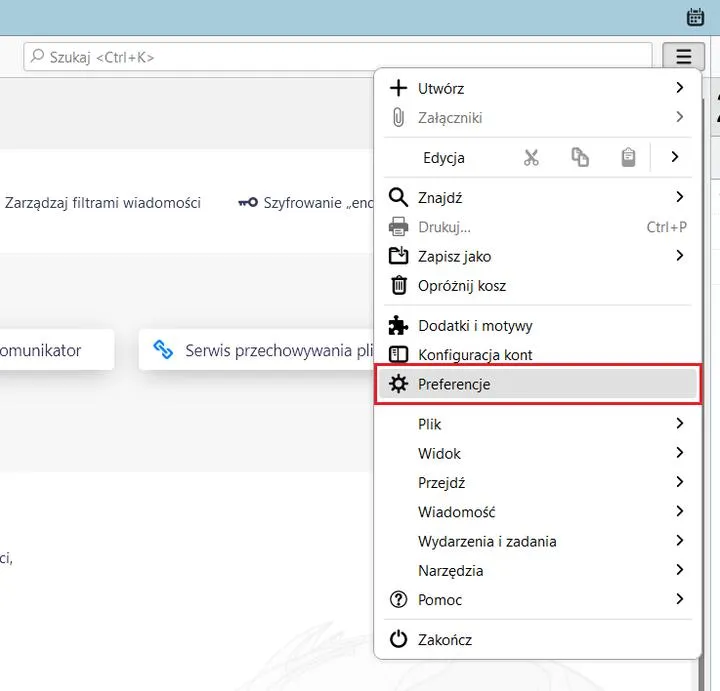Expand the Widok chevron arrow
Viewport: 720px width, 691px height.
(680, 452)
